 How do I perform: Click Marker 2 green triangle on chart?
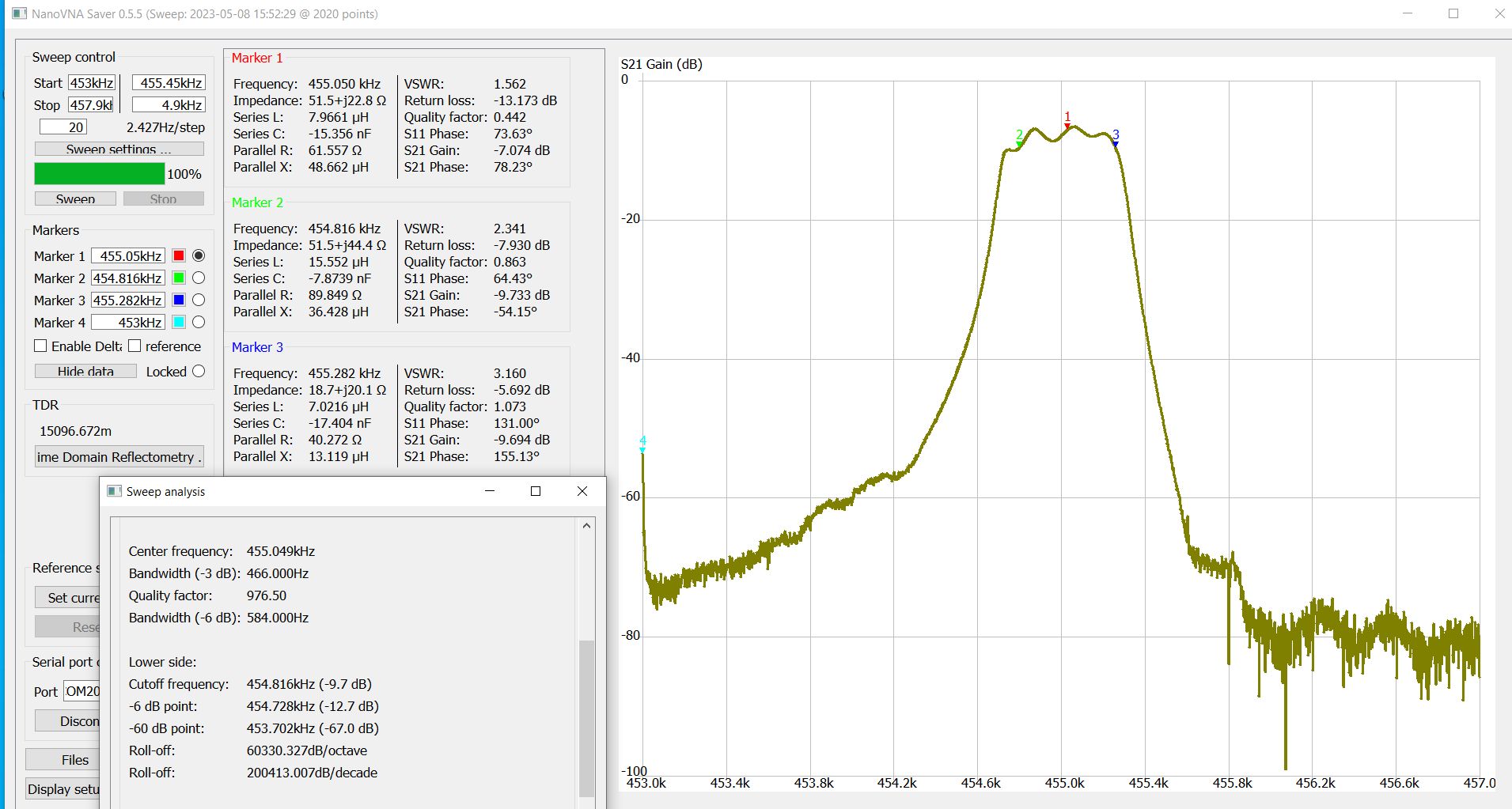tap(1019, 144)
